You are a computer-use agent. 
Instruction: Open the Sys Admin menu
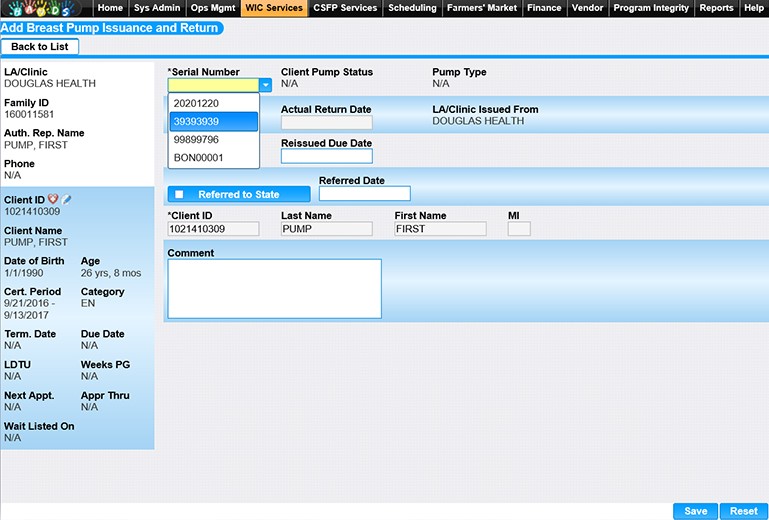tap(157, 8)
